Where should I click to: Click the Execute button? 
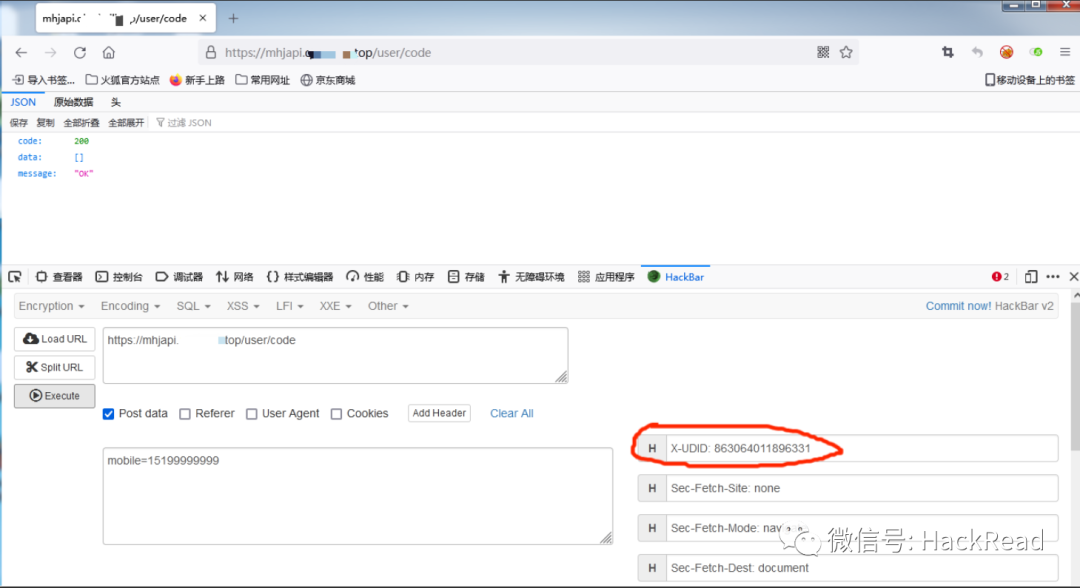[54, 396]
